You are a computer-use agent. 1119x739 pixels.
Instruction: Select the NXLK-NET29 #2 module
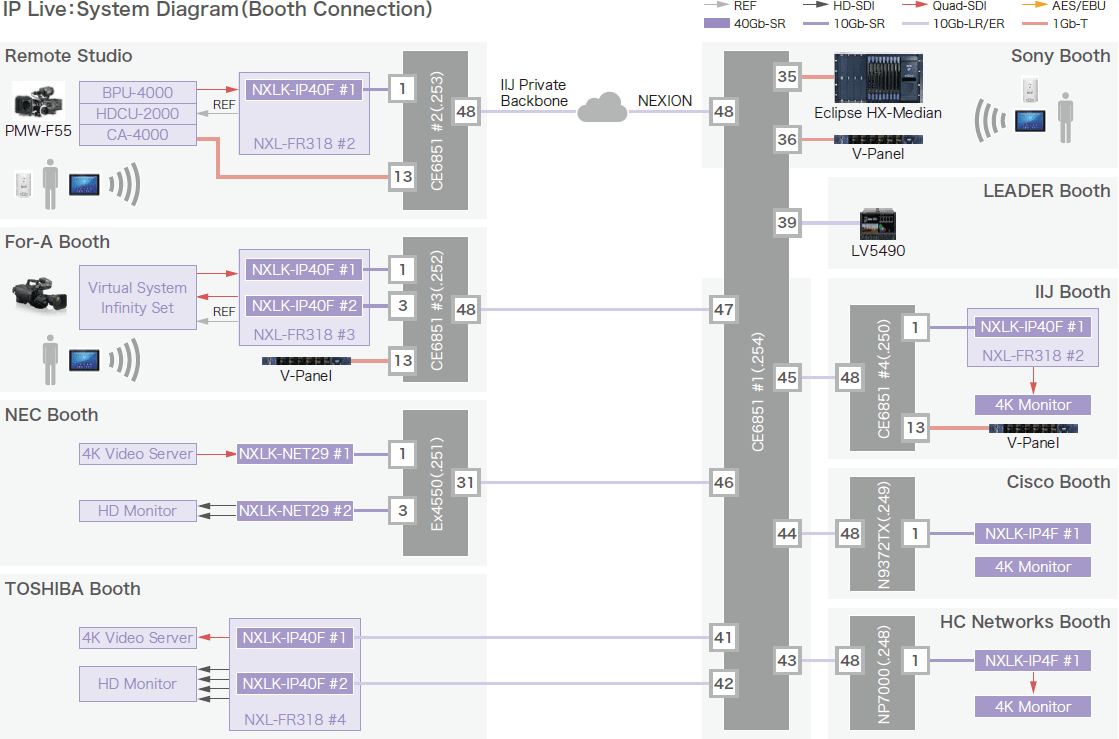(295, 511)
